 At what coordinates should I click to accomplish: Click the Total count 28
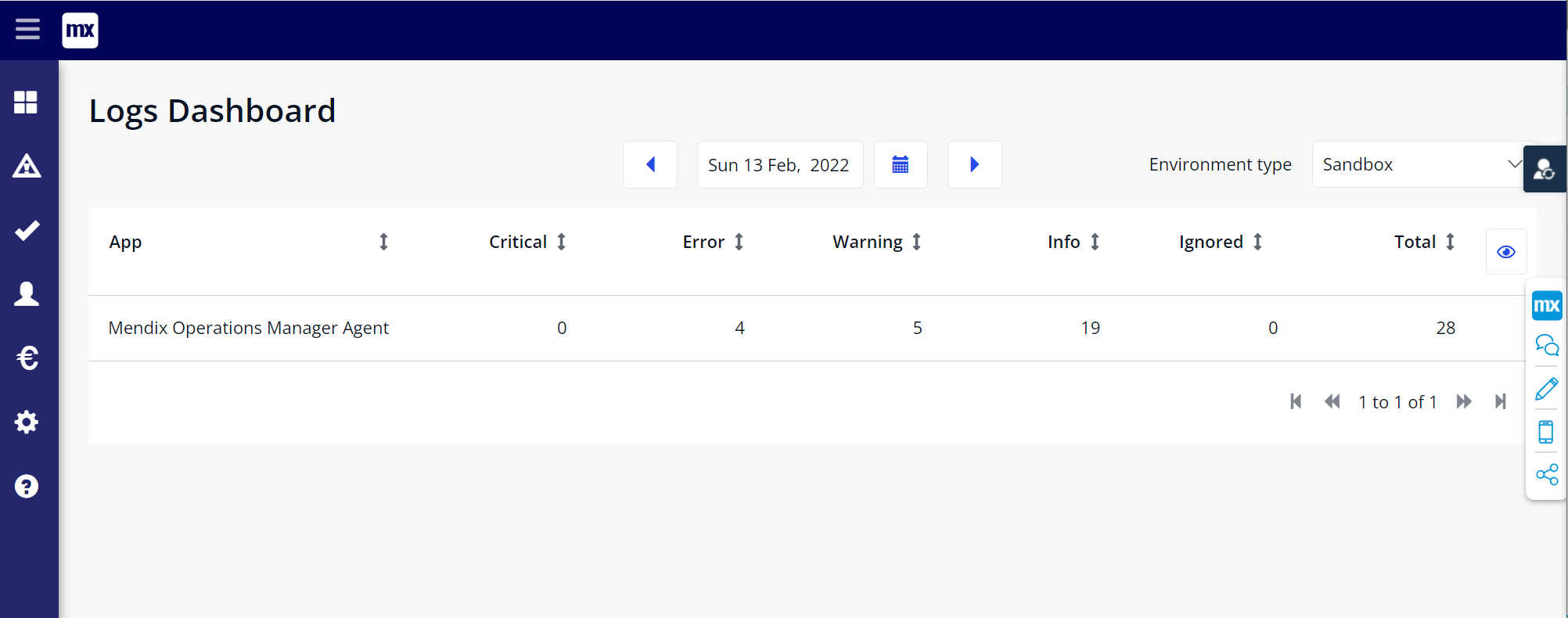(x=1446, y=328)
